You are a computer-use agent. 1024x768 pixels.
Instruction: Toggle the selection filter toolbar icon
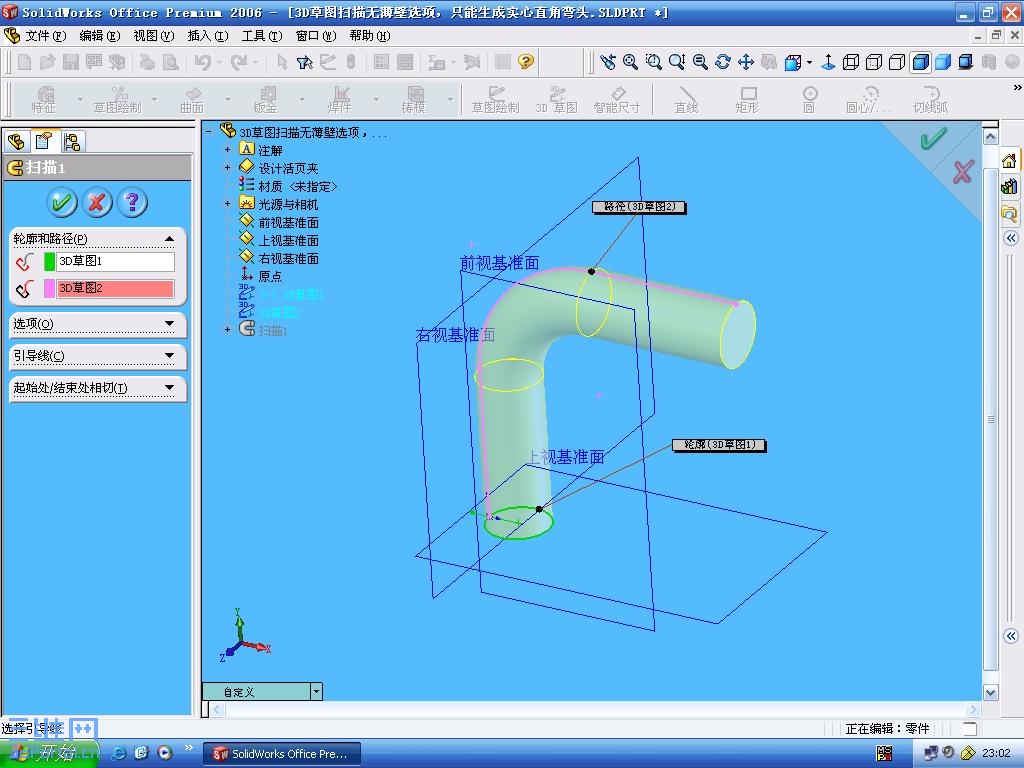click(304, 62)
